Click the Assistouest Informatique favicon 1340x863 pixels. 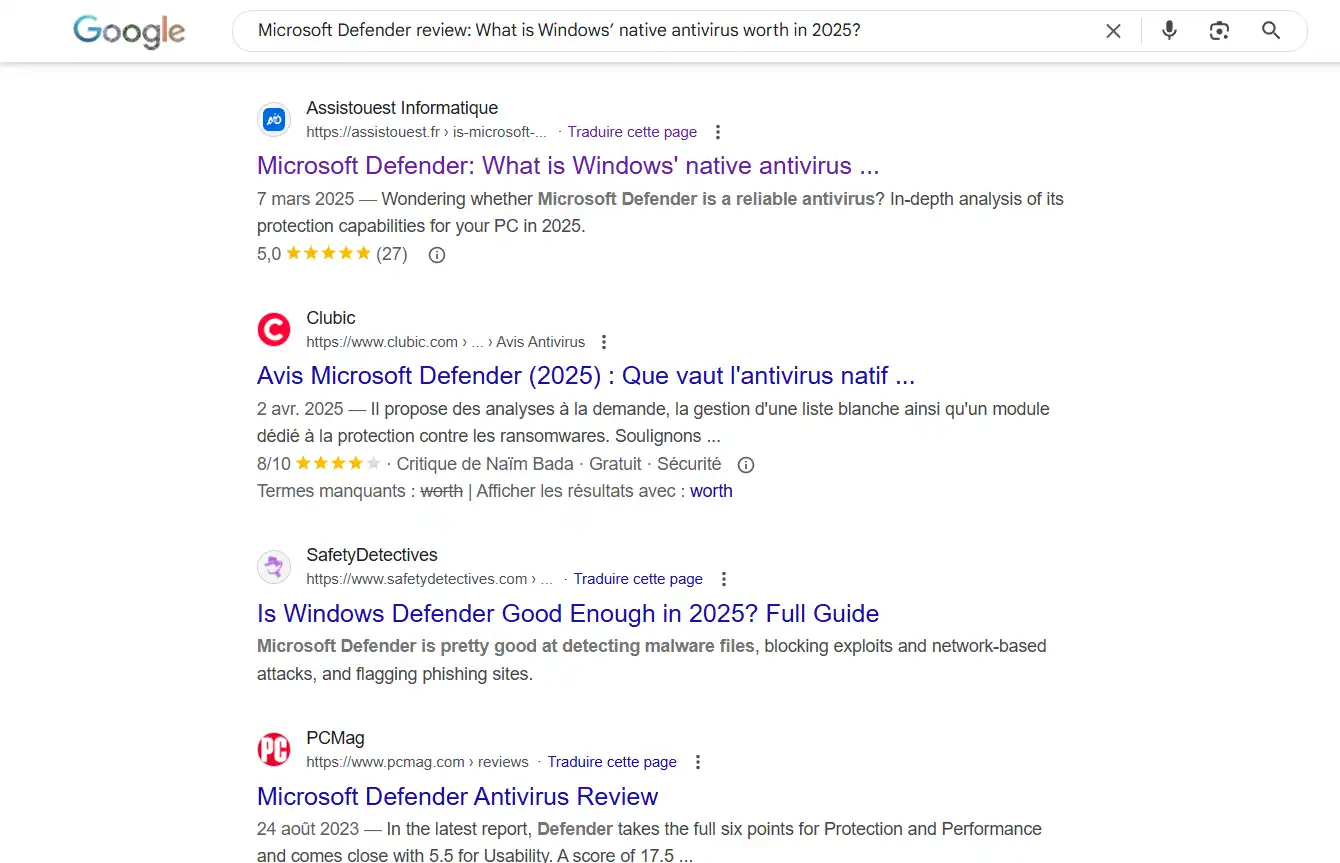(x=274, y=120)
